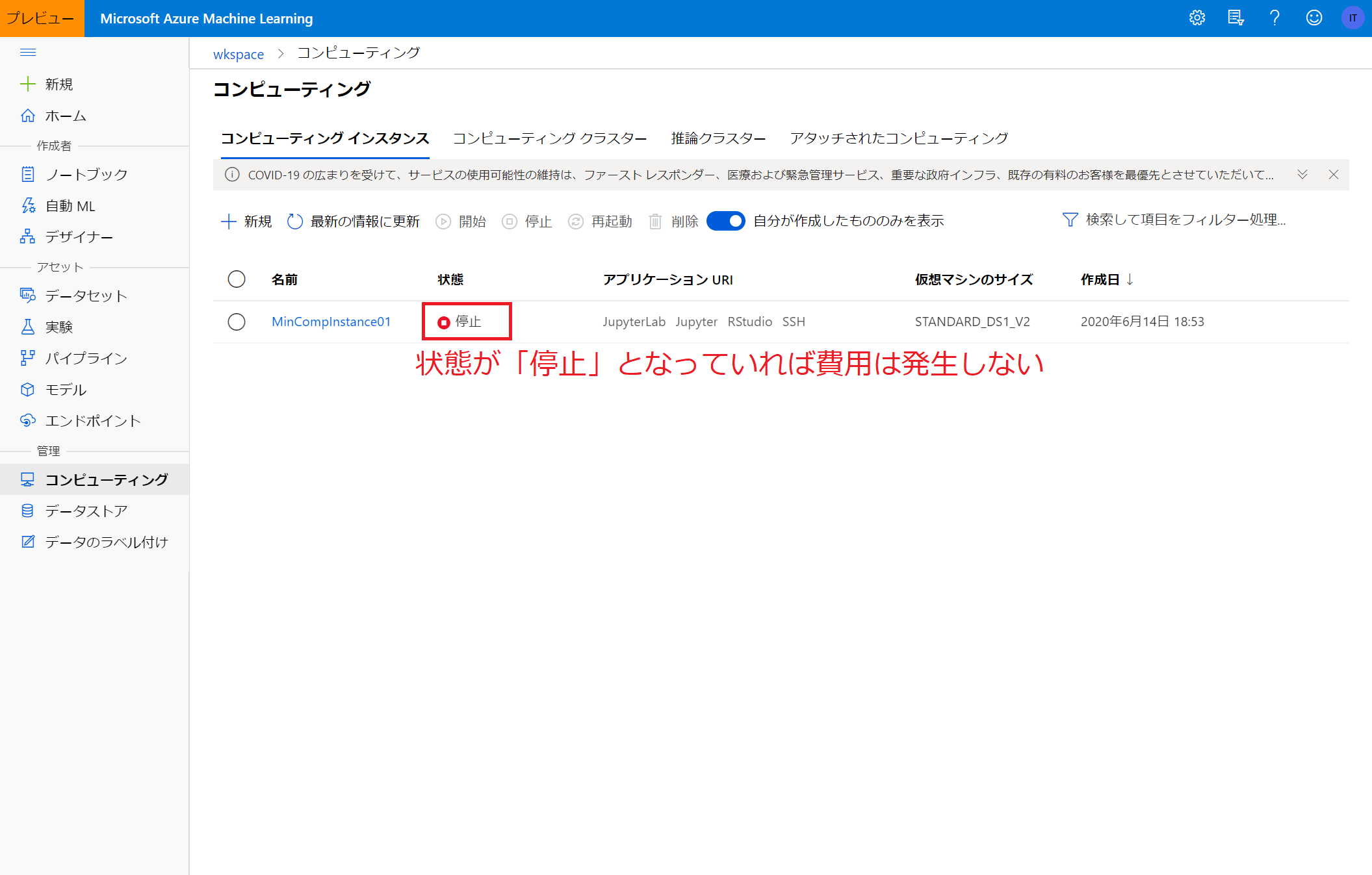Open the ノートブック section in the sidebar
Image resolution: width=1372 pixels, height=875 pixels.
(x=84, y=173)
